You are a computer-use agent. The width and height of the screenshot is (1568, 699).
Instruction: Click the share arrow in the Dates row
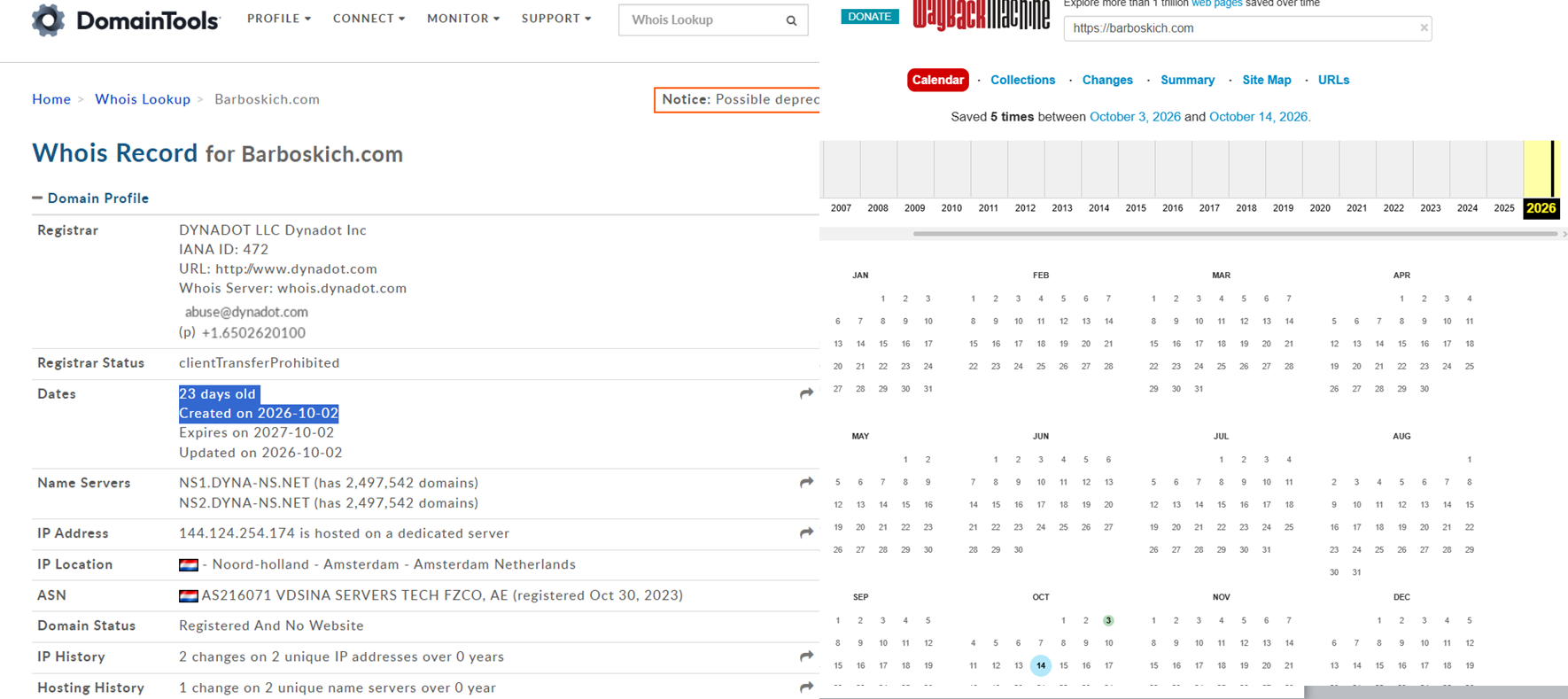[x=806, y=393]
